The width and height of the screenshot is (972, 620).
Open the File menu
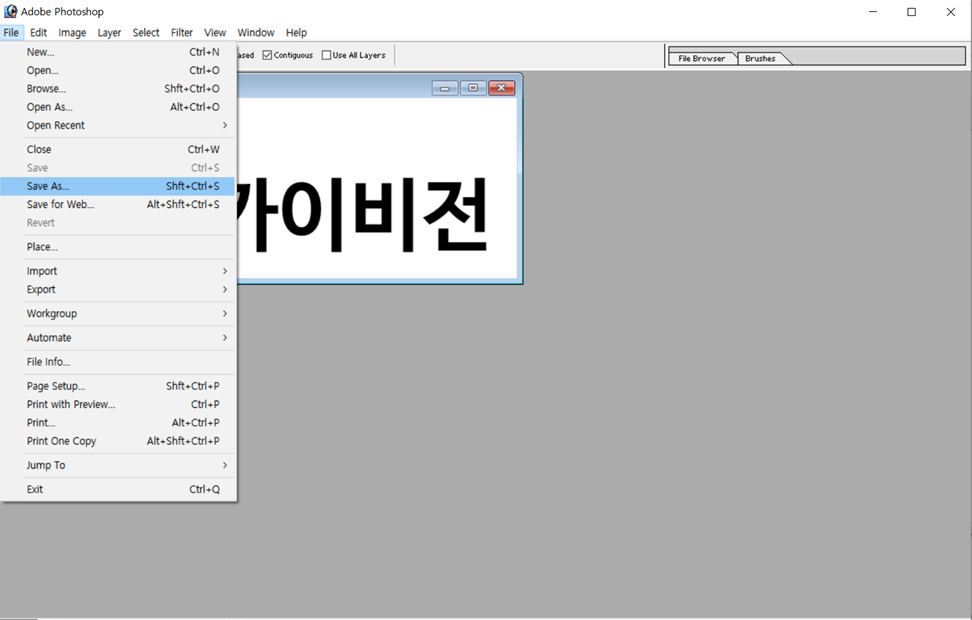click(11, 32)
